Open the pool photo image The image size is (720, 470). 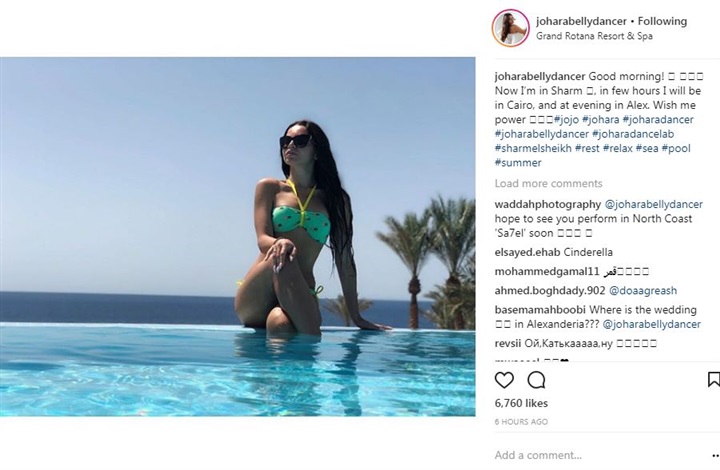pos(237,237)
